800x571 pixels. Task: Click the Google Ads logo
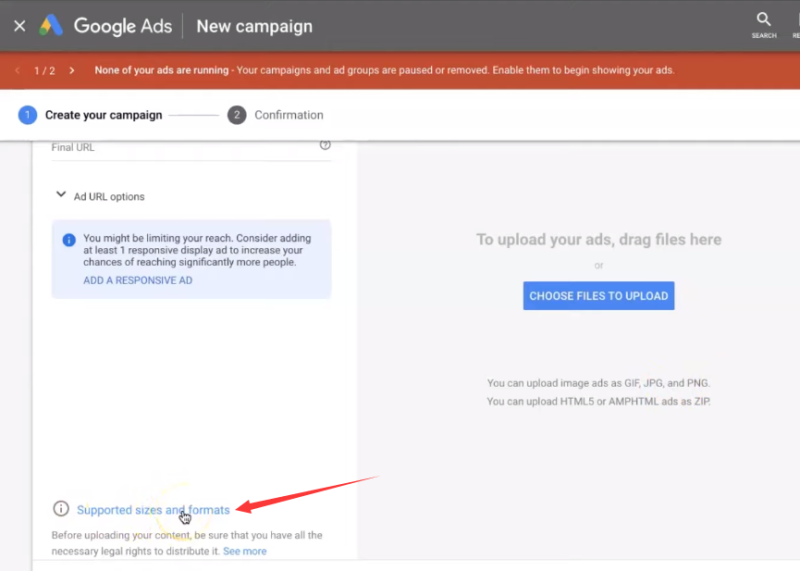click(51, 26)
